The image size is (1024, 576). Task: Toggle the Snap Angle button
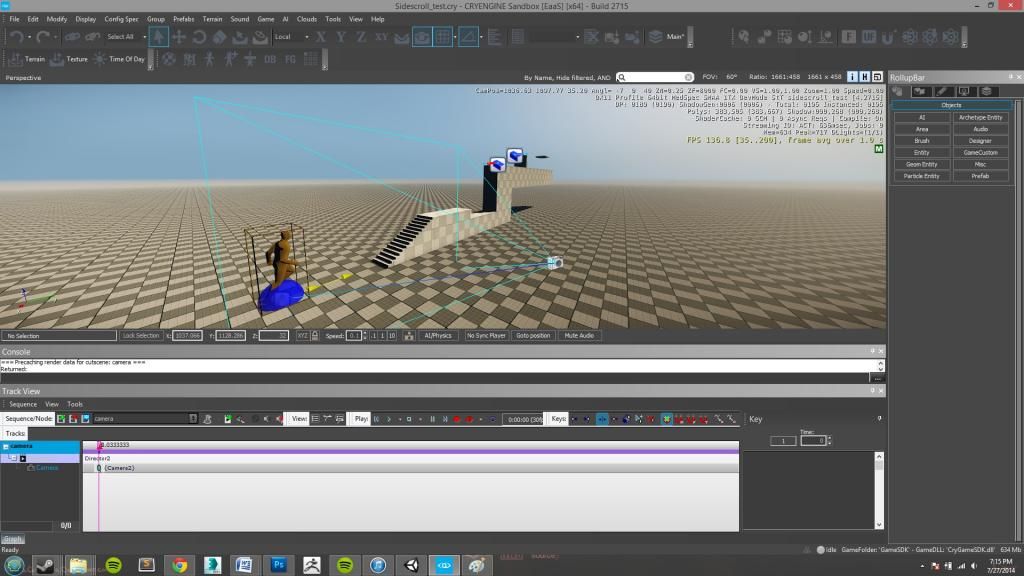pos(467,37)
